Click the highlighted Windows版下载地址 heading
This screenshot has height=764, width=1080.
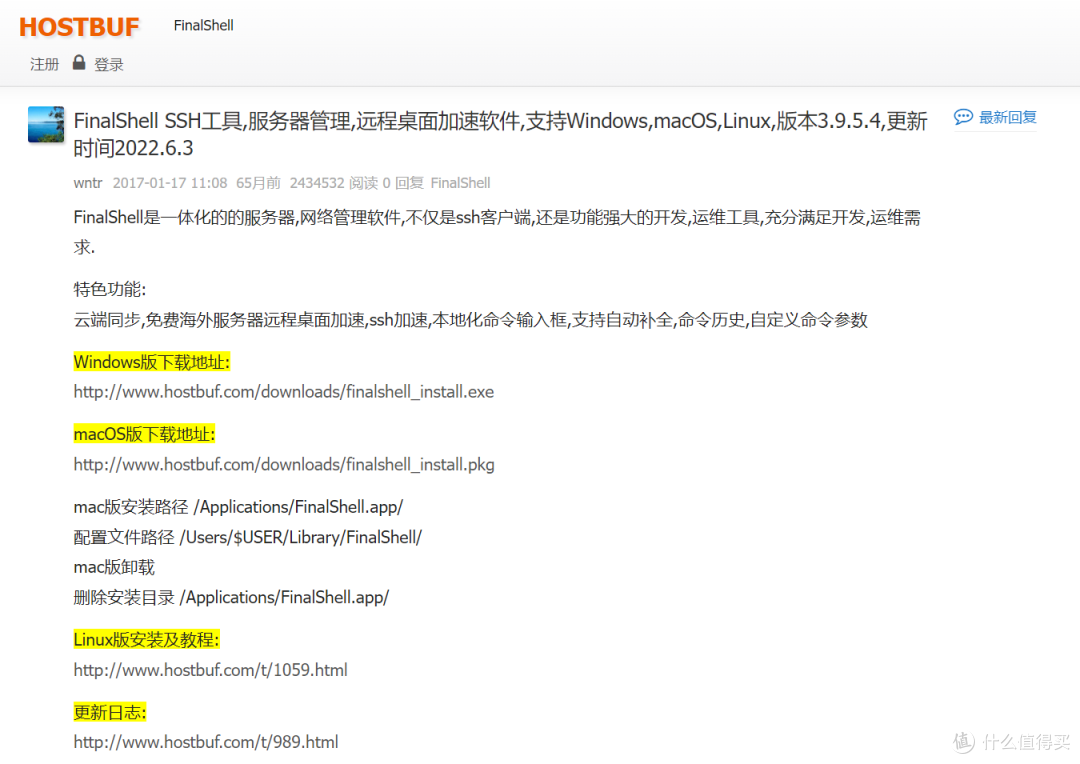151,362
